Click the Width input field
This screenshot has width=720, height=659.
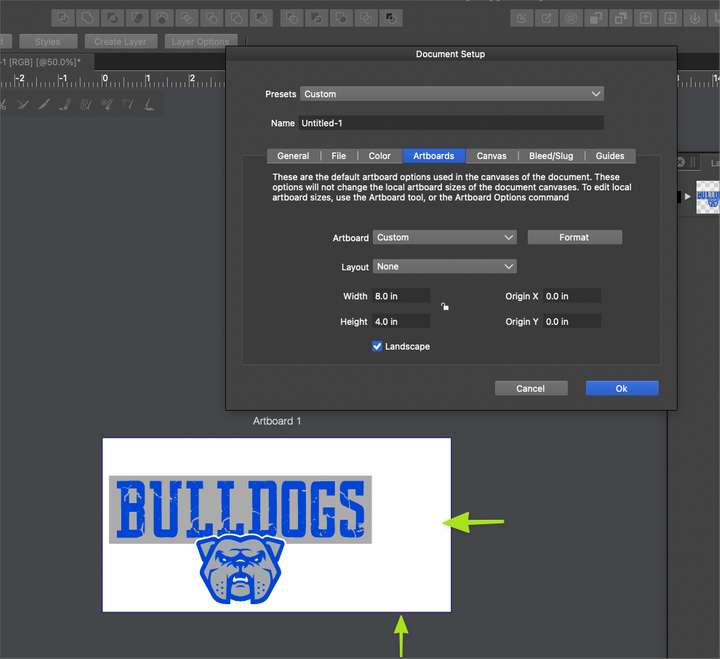click(401, 296)
